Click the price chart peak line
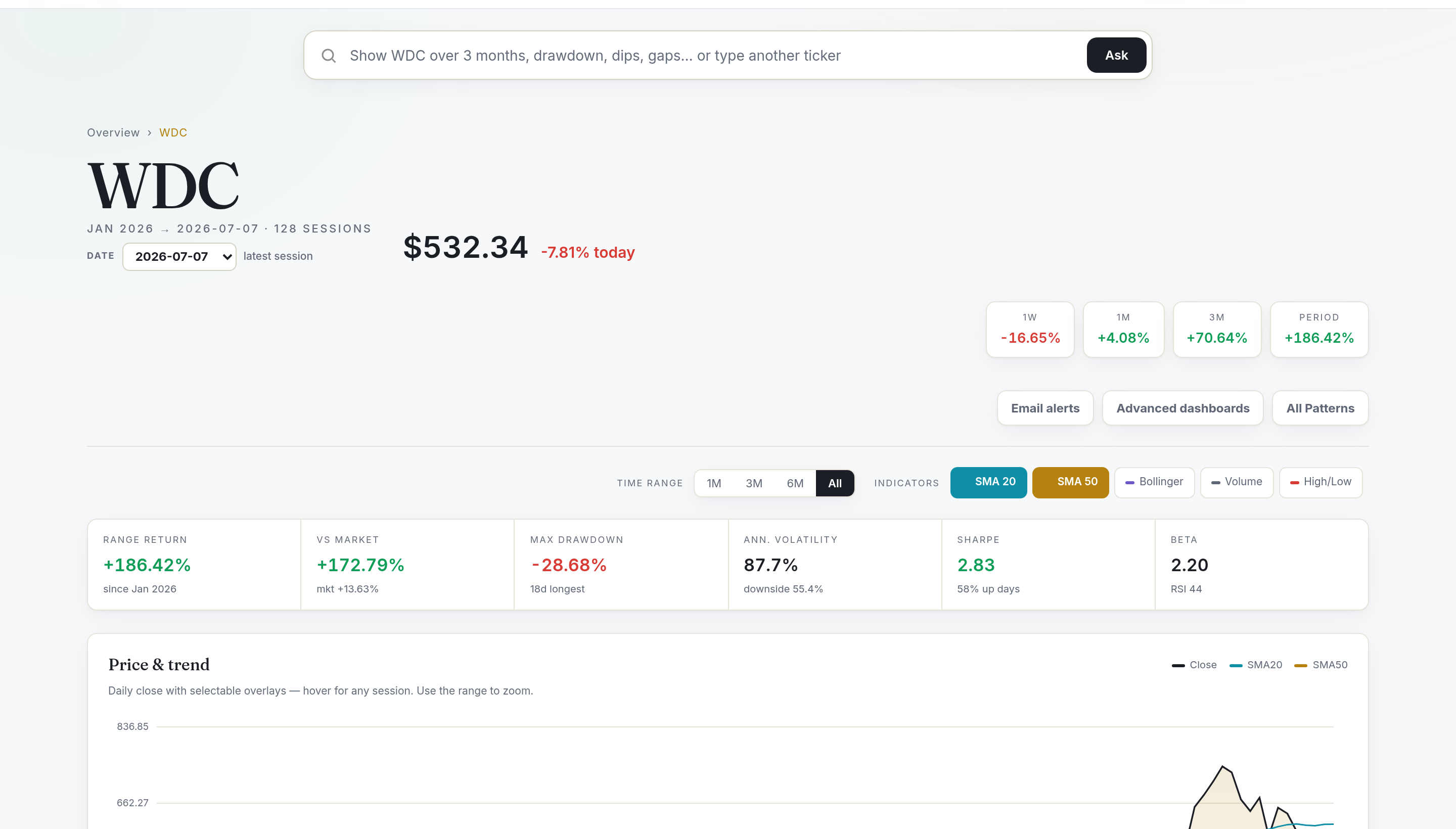 (x=1222, y=767)
